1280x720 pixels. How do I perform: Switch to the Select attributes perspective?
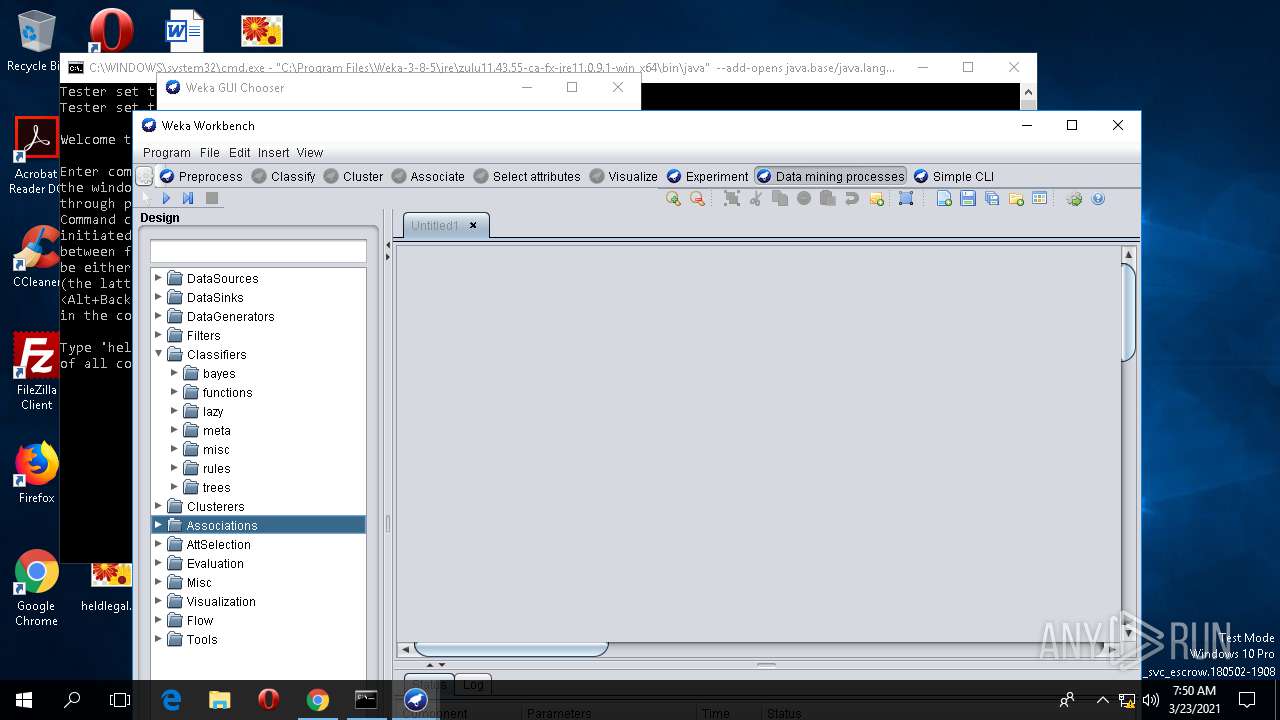point(527,176)
